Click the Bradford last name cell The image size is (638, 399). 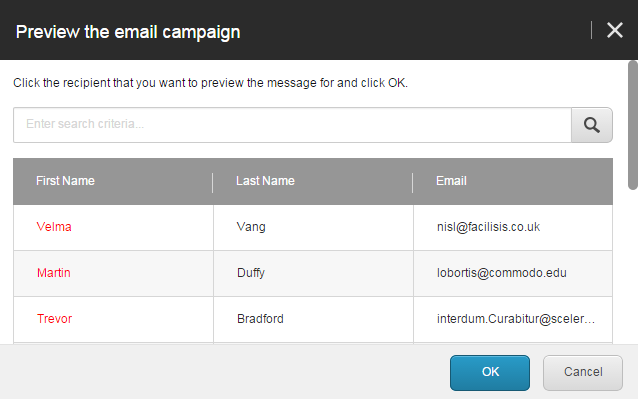(x=313, y=319)
